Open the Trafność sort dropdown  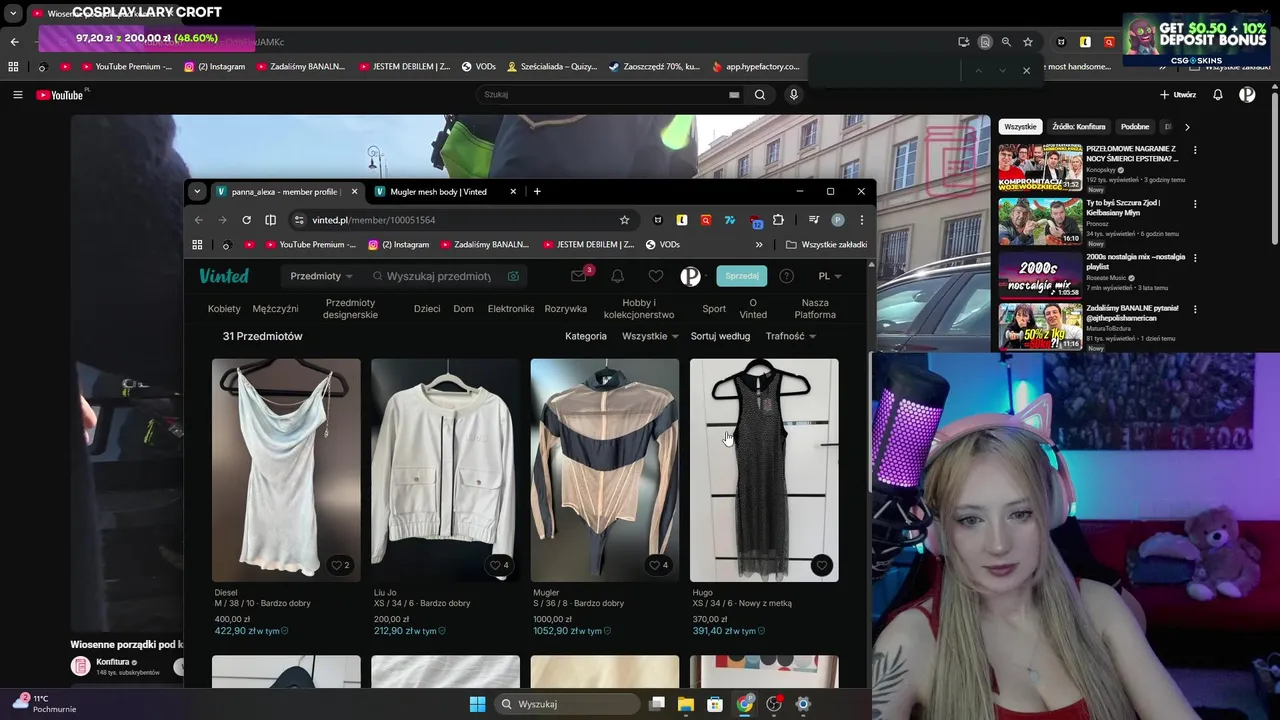click(791, 336)
